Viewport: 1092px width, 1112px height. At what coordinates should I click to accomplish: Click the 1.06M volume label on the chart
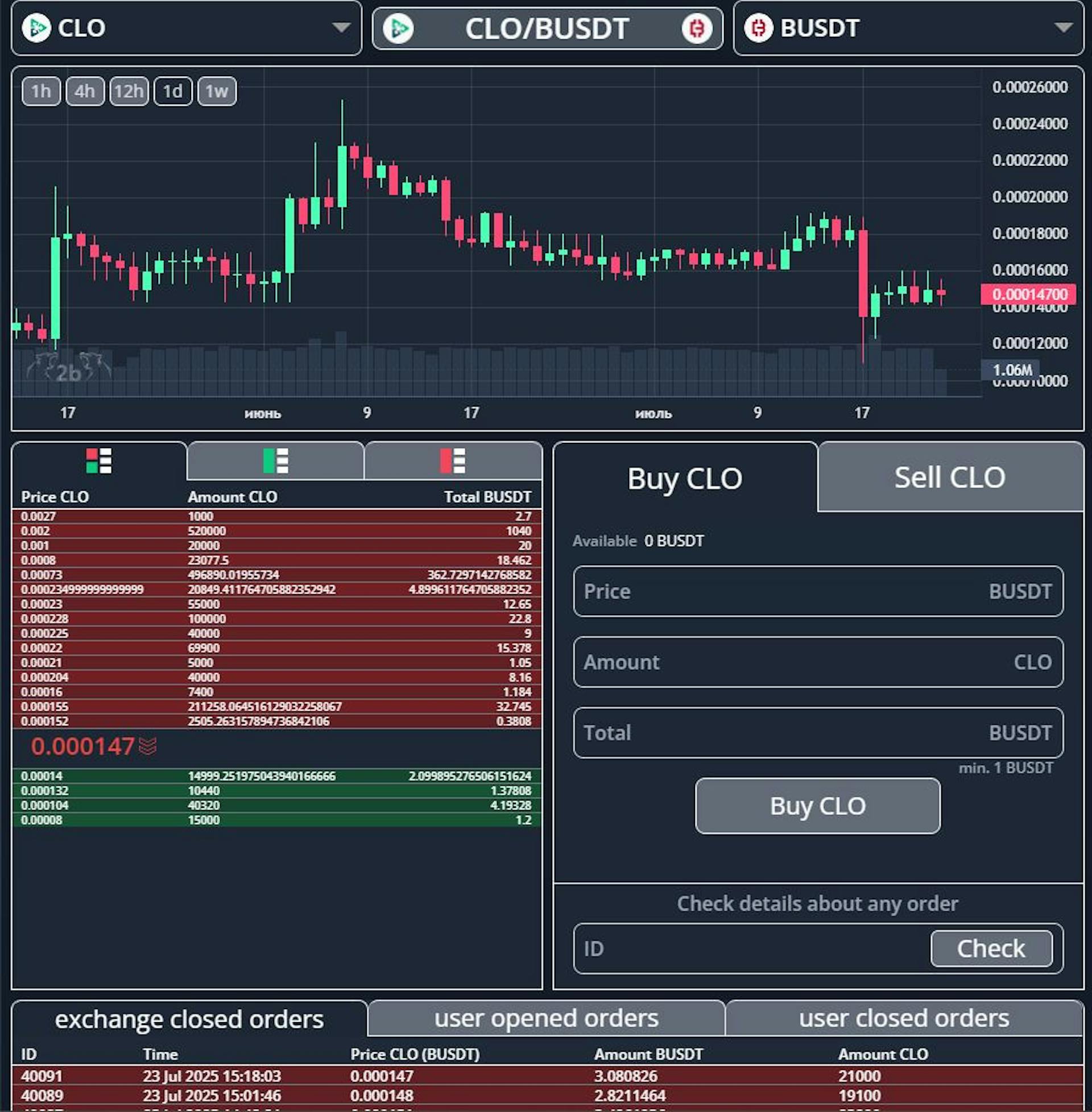1010,370
